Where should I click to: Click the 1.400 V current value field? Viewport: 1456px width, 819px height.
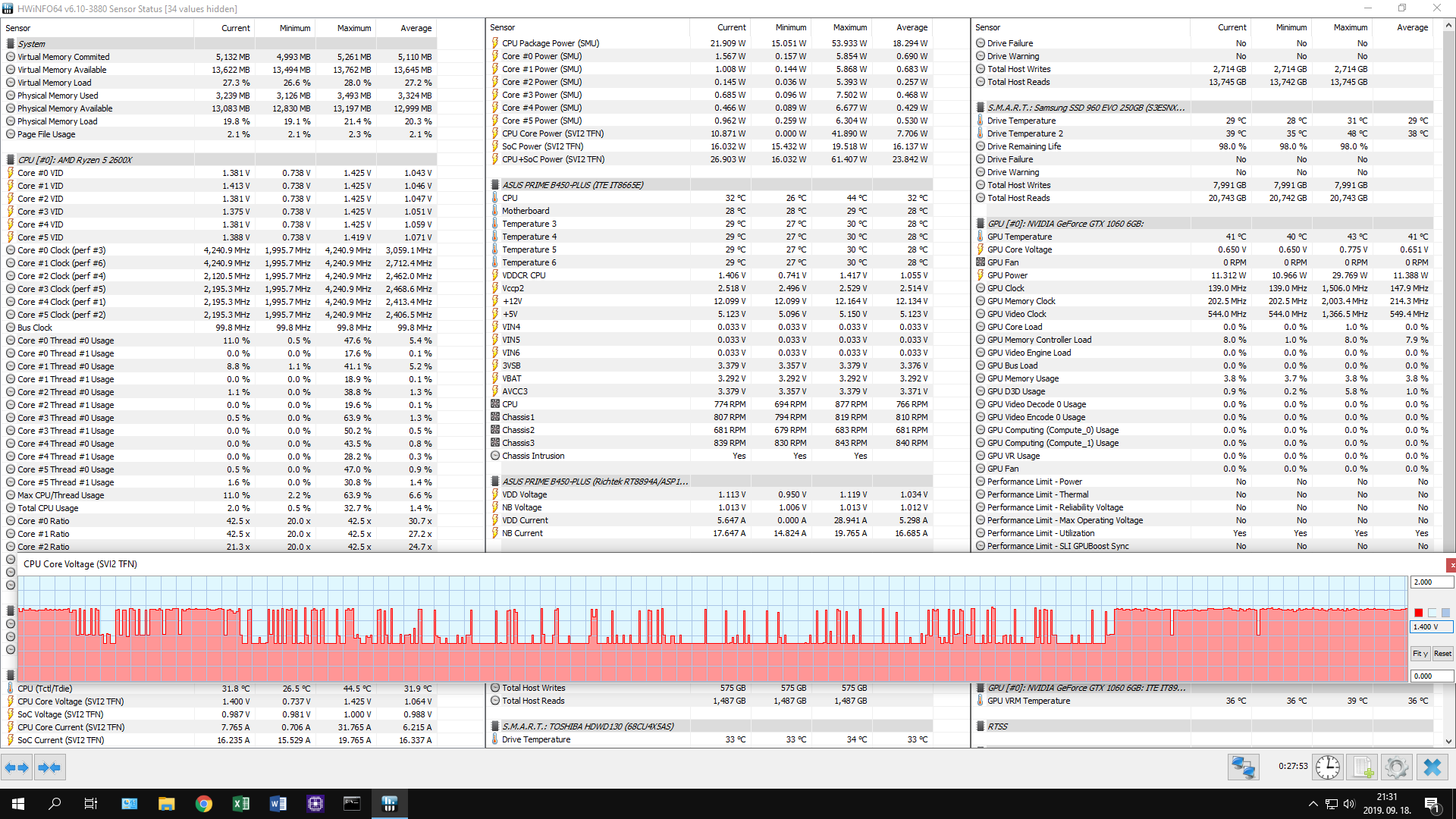tap(1432, 627)
